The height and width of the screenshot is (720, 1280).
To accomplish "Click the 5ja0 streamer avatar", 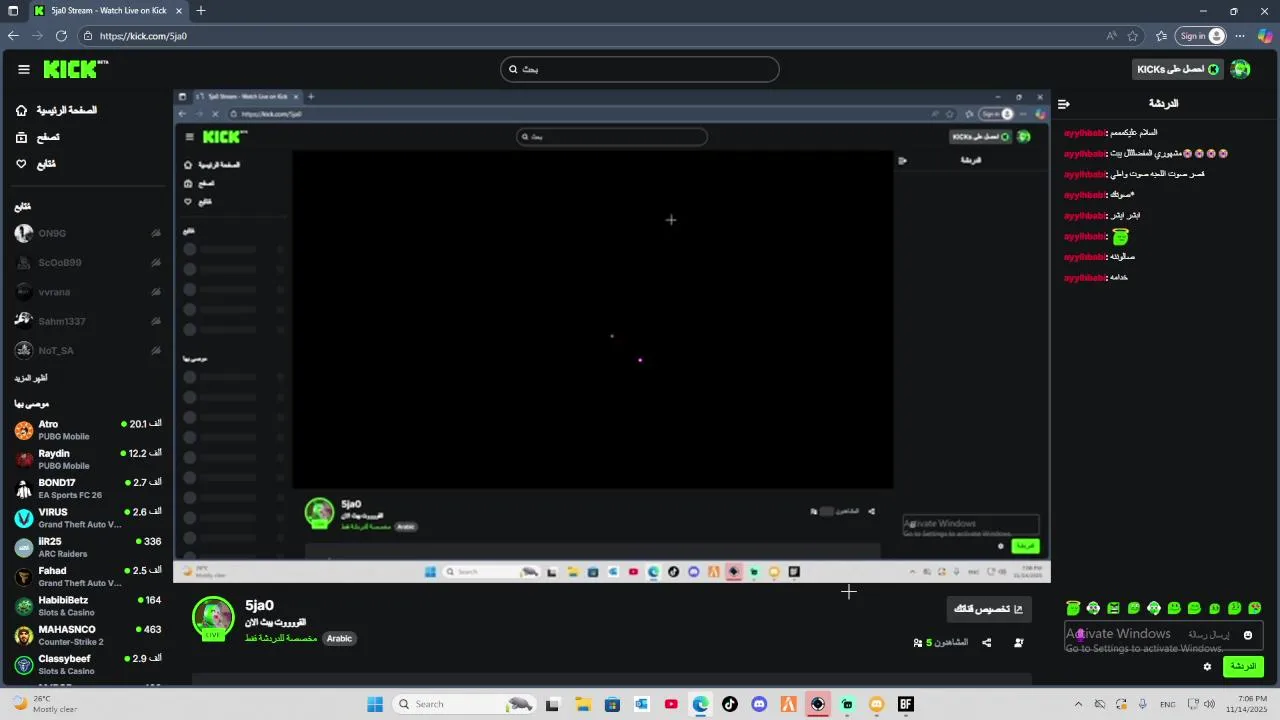I will (213, 618).
